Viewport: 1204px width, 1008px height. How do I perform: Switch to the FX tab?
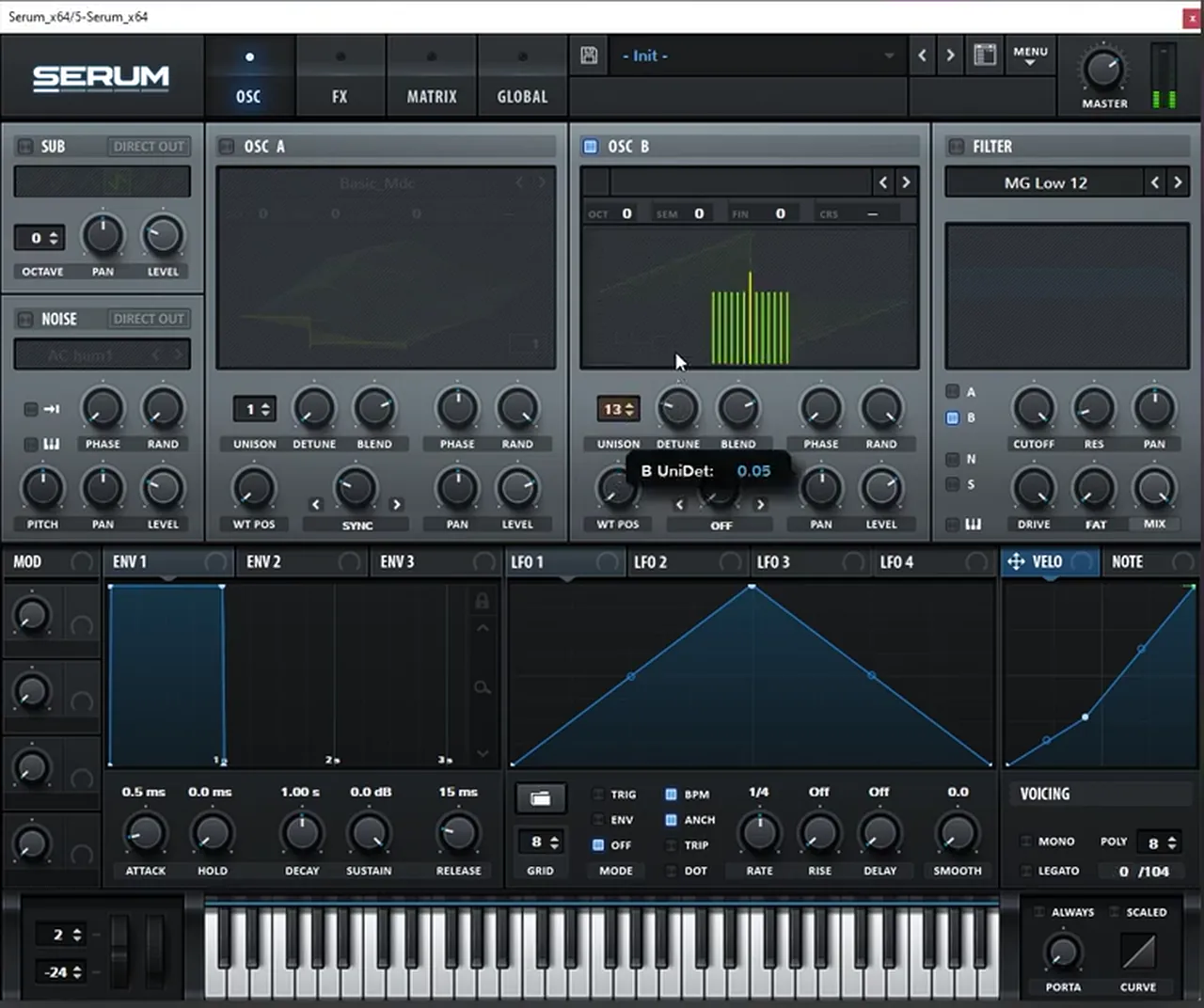click(x=340, y=77)
